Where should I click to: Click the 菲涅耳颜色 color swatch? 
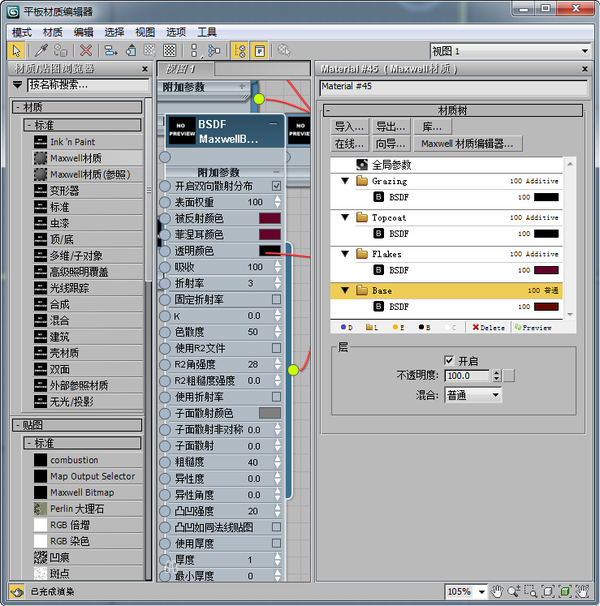click(x=270, y=235)
